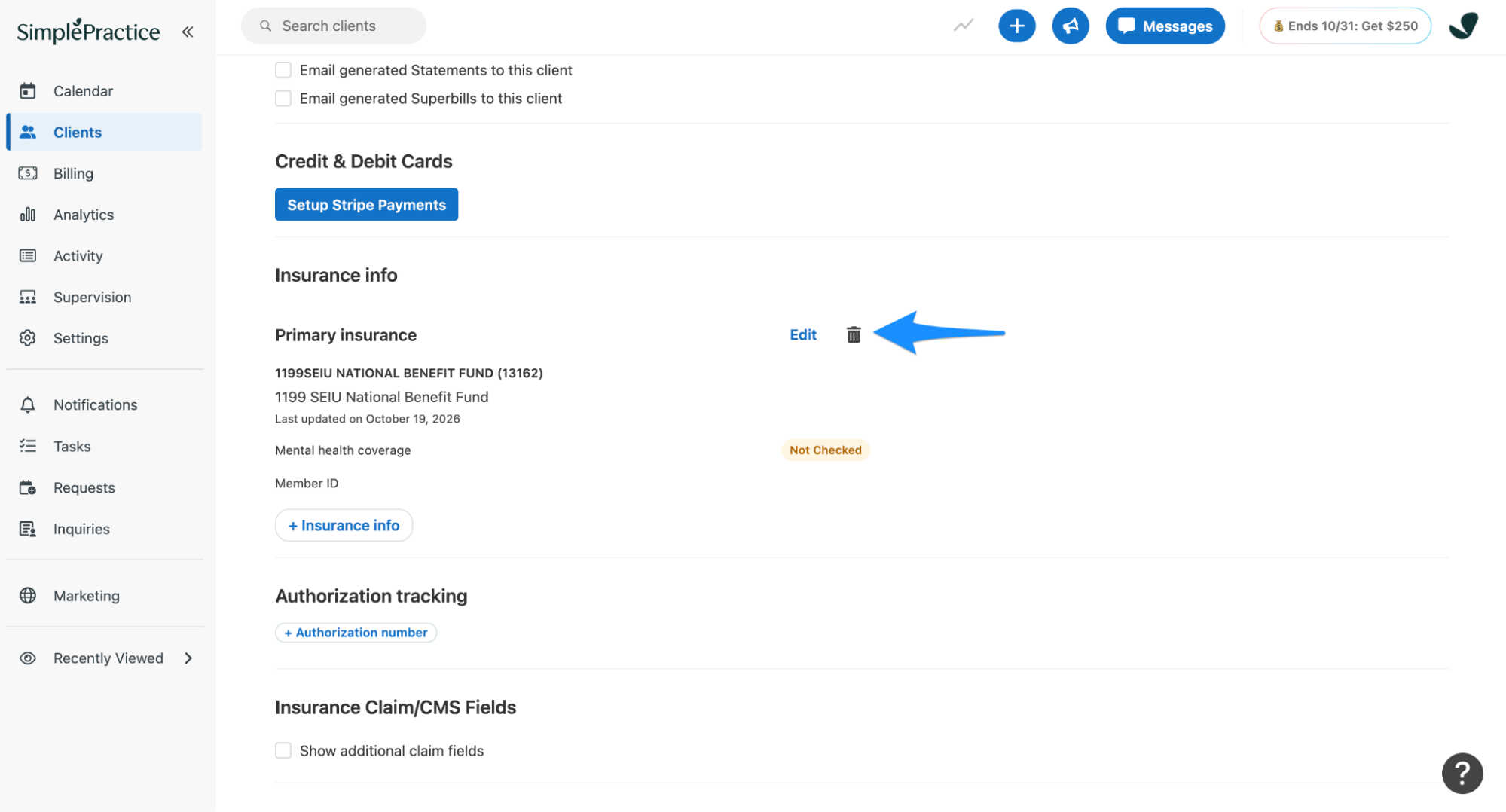Add more insurance info
This screenshot has width=1506, height=812.
(x=344, y=526)
